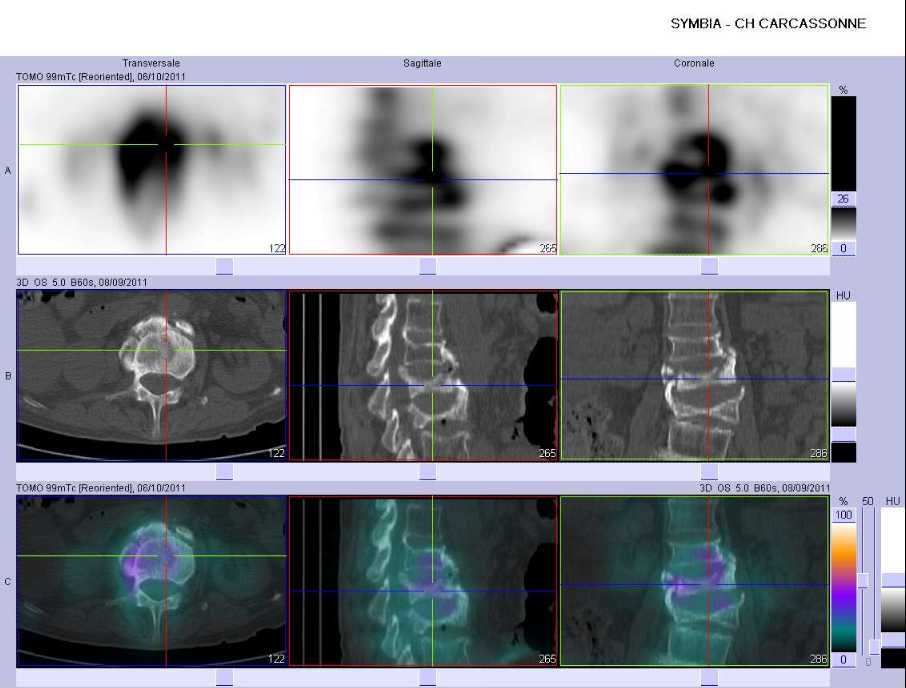Click the row A transversal SPECT slice slider thumb
906x688 pixels.
coord(224,266)
